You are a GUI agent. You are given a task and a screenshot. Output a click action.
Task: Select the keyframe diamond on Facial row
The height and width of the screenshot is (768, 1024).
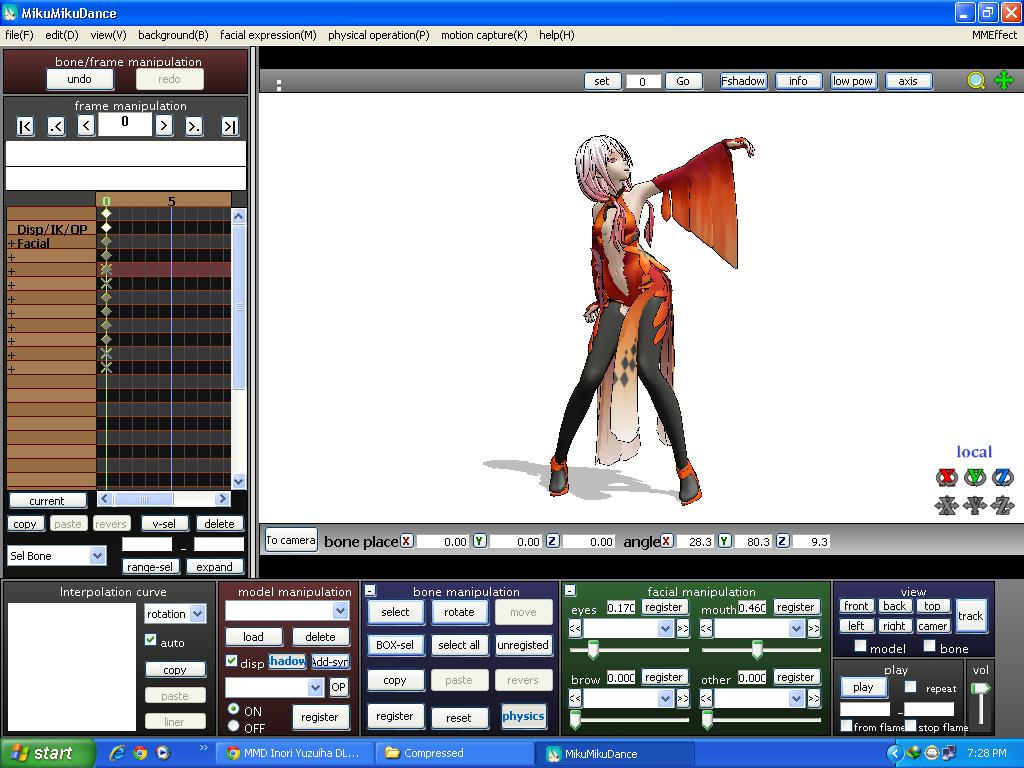[106, 242]
